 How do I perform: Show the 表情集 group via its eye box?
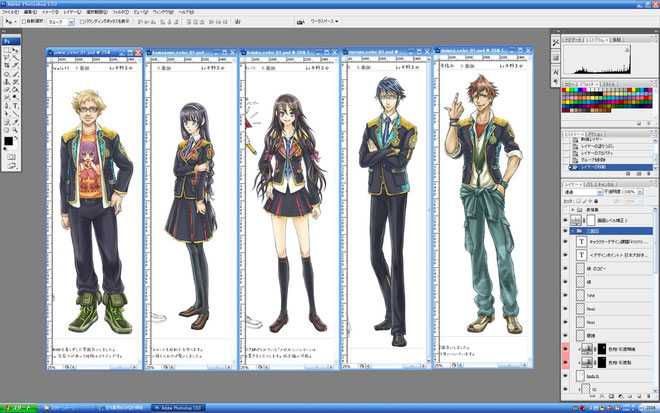tap(565, 209)
